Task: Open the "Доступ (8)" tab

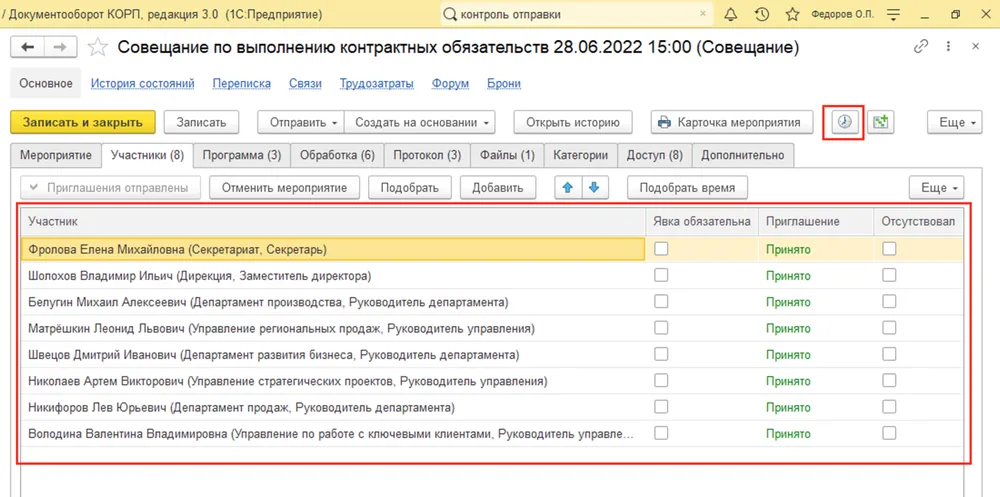Action: click(654, 155)
